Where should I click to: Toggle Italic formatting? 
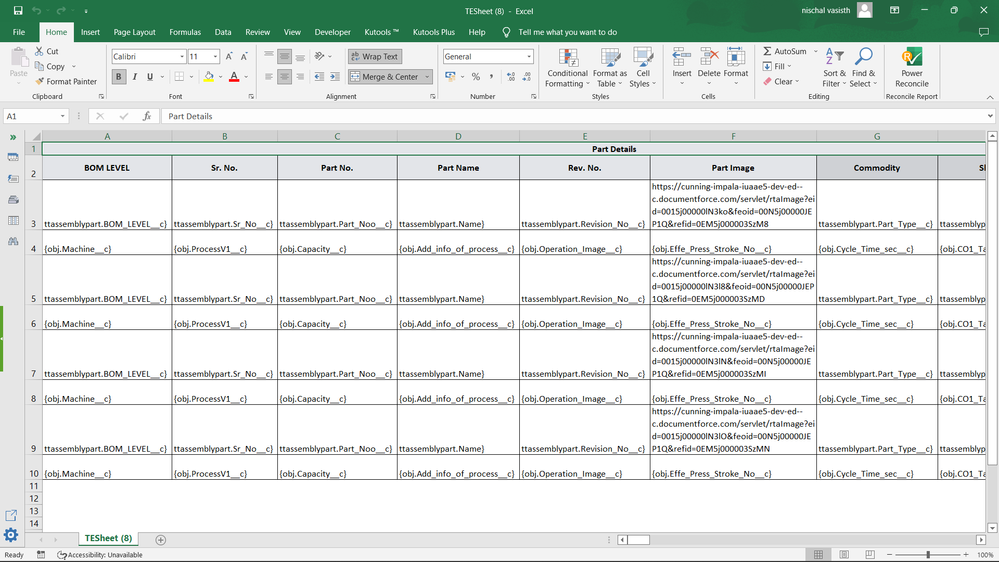135,77
